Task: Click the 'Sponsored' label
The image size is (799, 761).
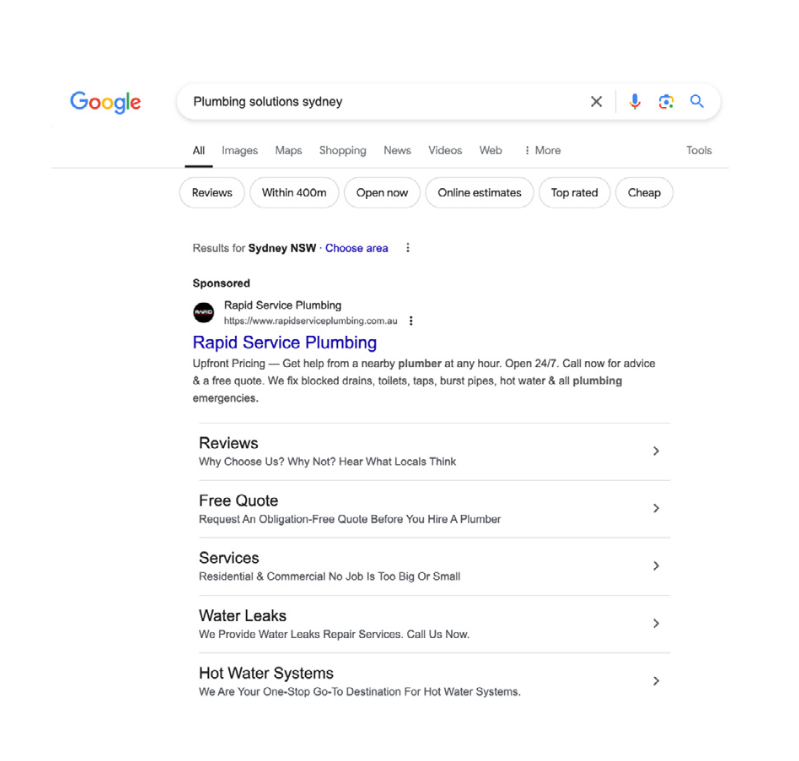Action: (x=221, y=283)
